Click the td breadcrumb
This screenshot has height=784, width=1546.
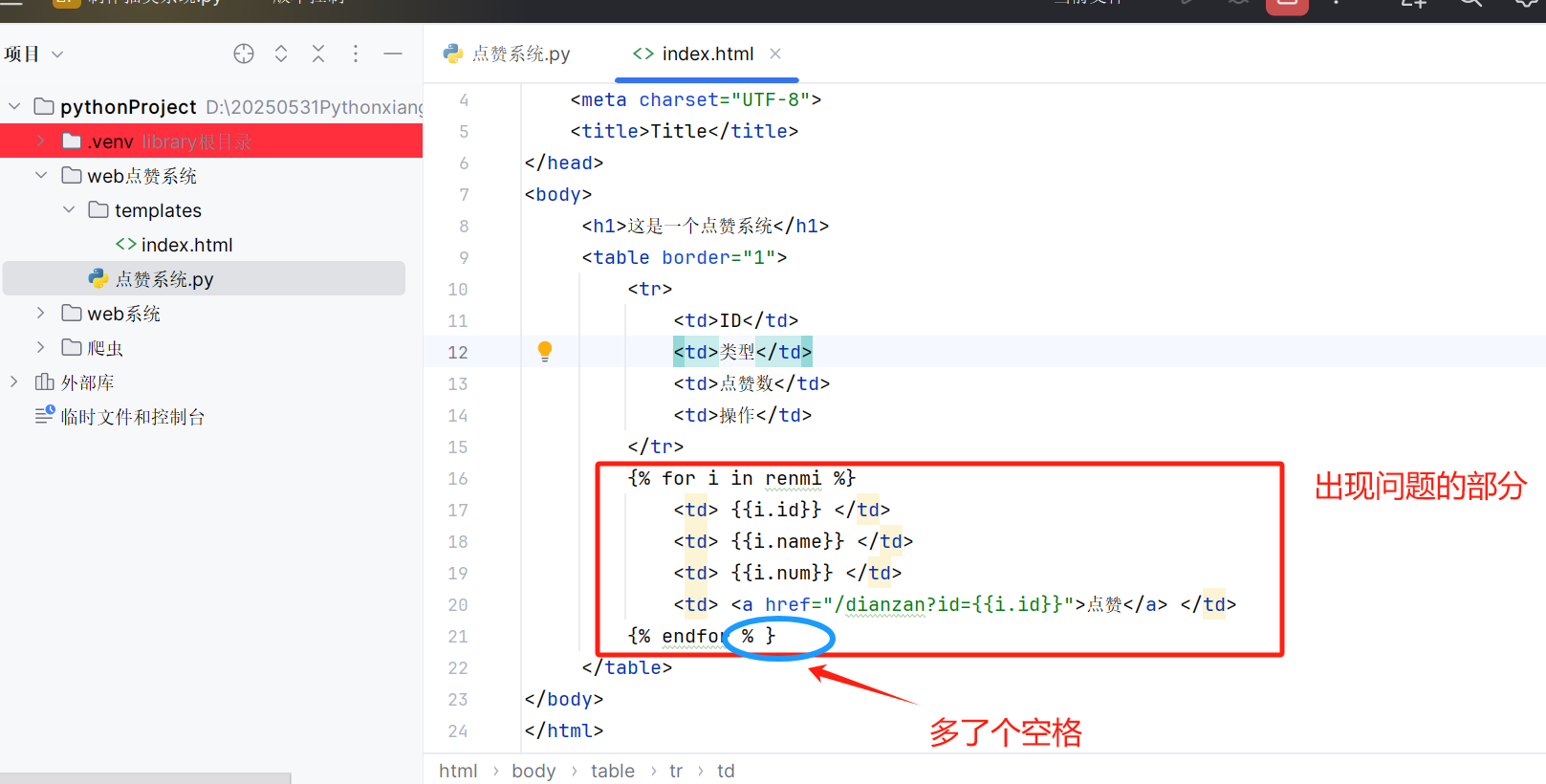click(726, 771)
